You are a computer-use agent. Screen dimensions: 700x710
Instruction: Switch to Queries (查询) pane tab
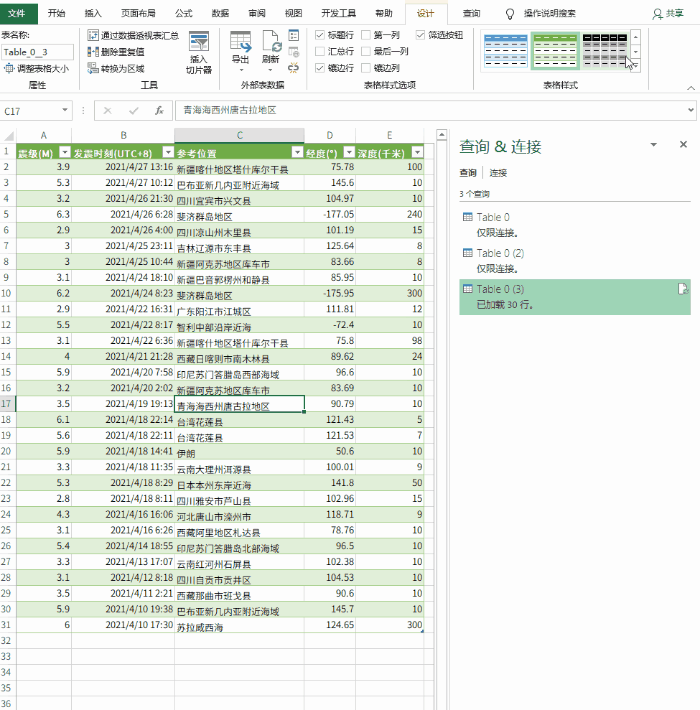468,173
